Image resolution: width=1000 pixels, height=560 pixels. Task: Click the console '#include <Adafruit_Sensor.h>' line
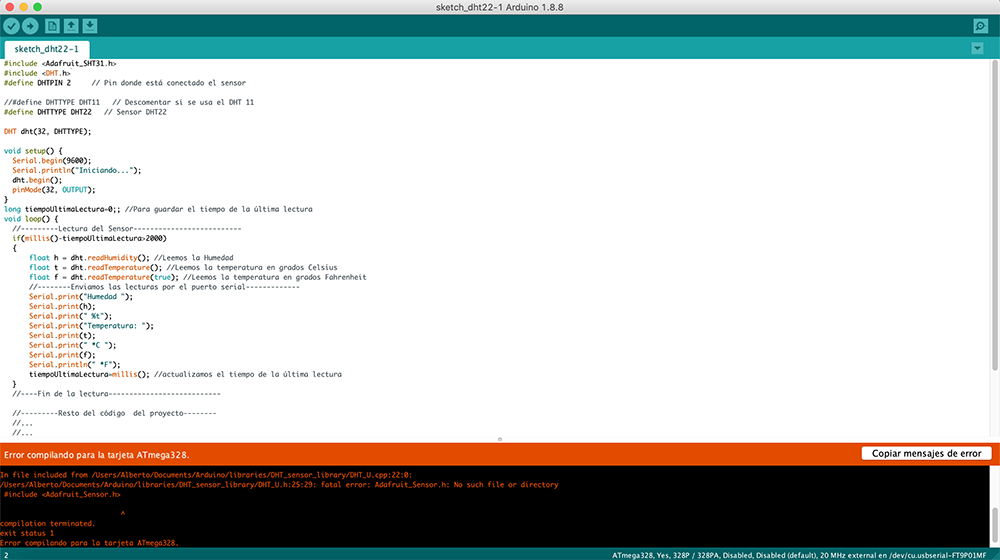(x=62, y=494)
